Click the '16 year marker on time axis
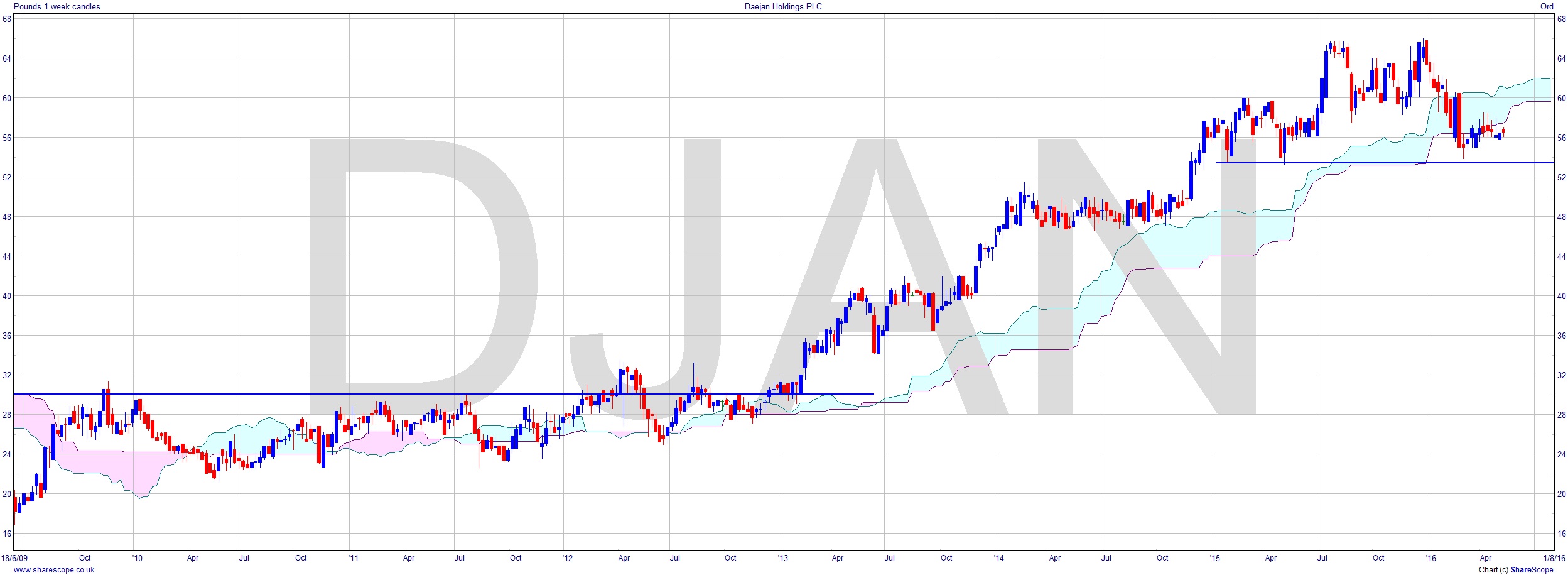 click(1430, 558)
